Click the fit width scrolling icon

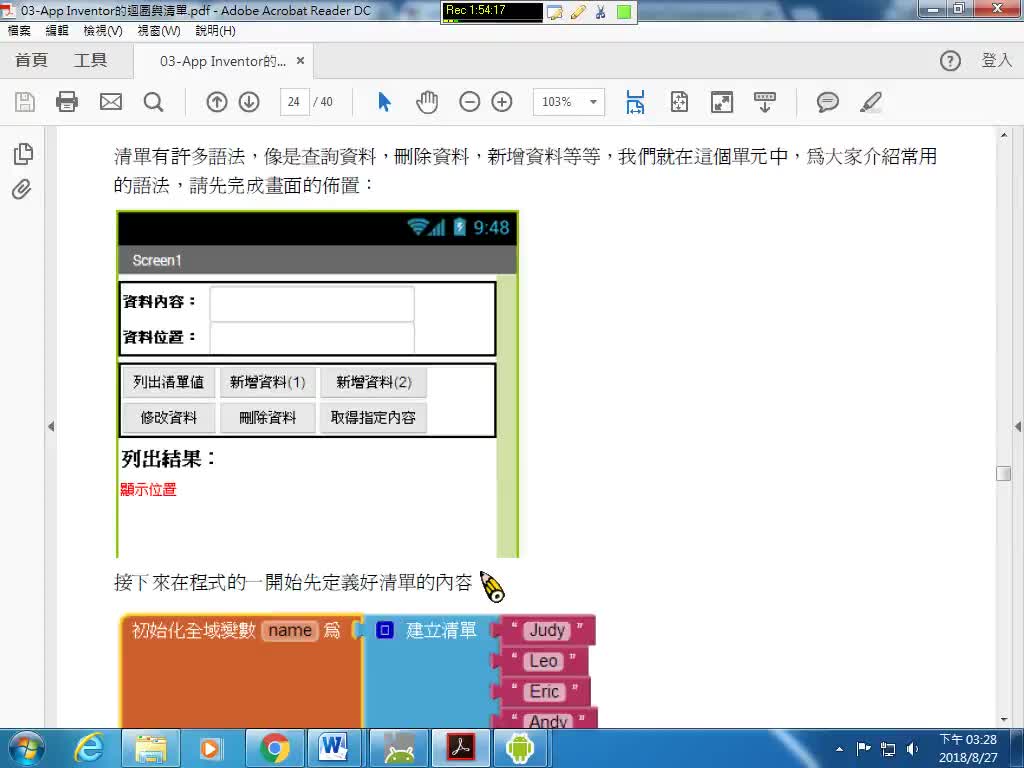click(635, 102)
